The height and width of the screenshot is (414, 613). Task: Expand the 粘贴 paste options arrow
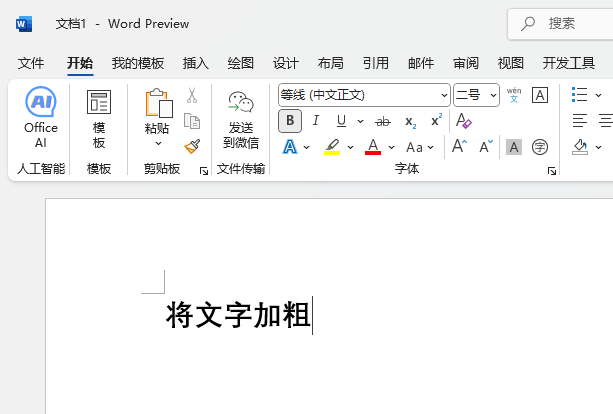[x=158, y=143]
